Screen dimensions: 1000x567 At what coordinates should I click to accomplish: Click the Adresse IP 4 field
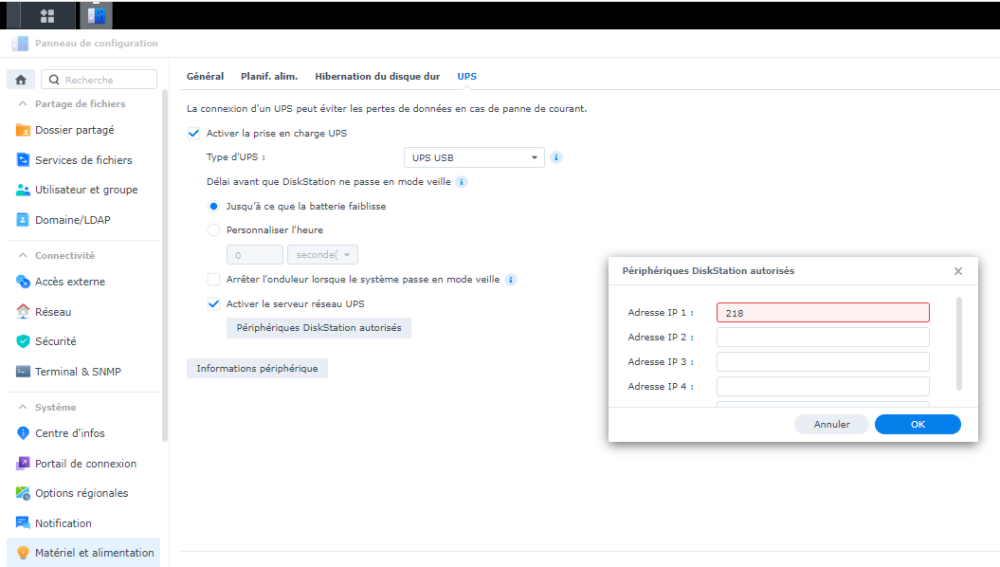point(823,387)
